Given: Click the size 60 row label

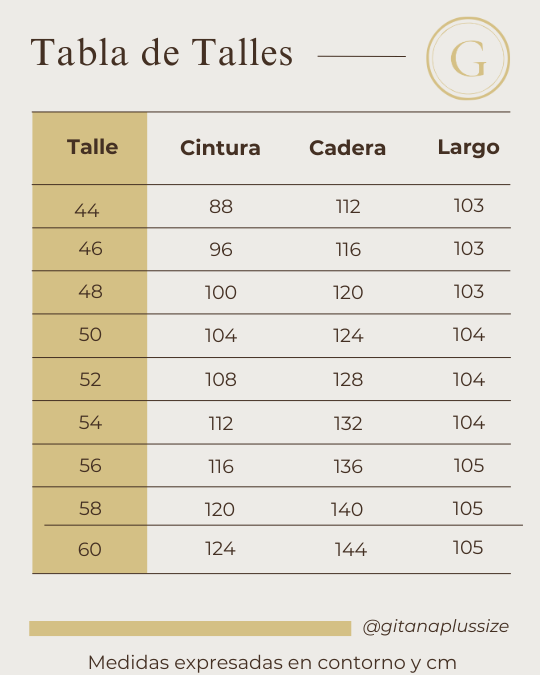Looking at the screenshot, I should pyautogui.click(x=90, y=550).
